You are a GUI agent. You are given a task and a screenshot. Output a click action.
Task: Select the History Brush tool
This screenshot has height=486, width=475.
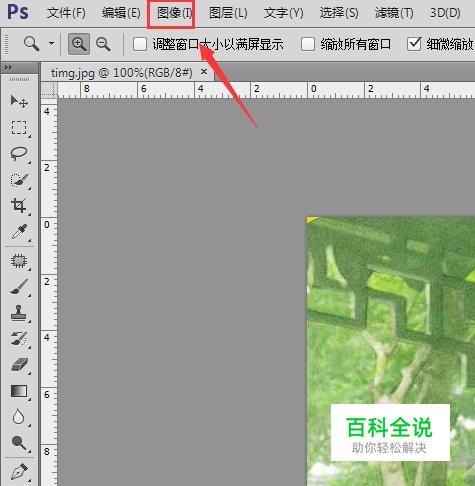(19, 339)
